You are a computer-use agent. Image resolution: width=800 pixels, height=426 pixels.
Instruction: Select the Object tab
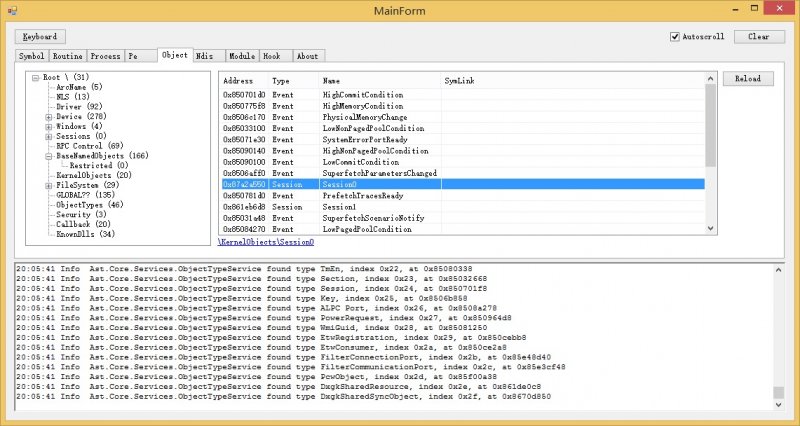point(175,55)
